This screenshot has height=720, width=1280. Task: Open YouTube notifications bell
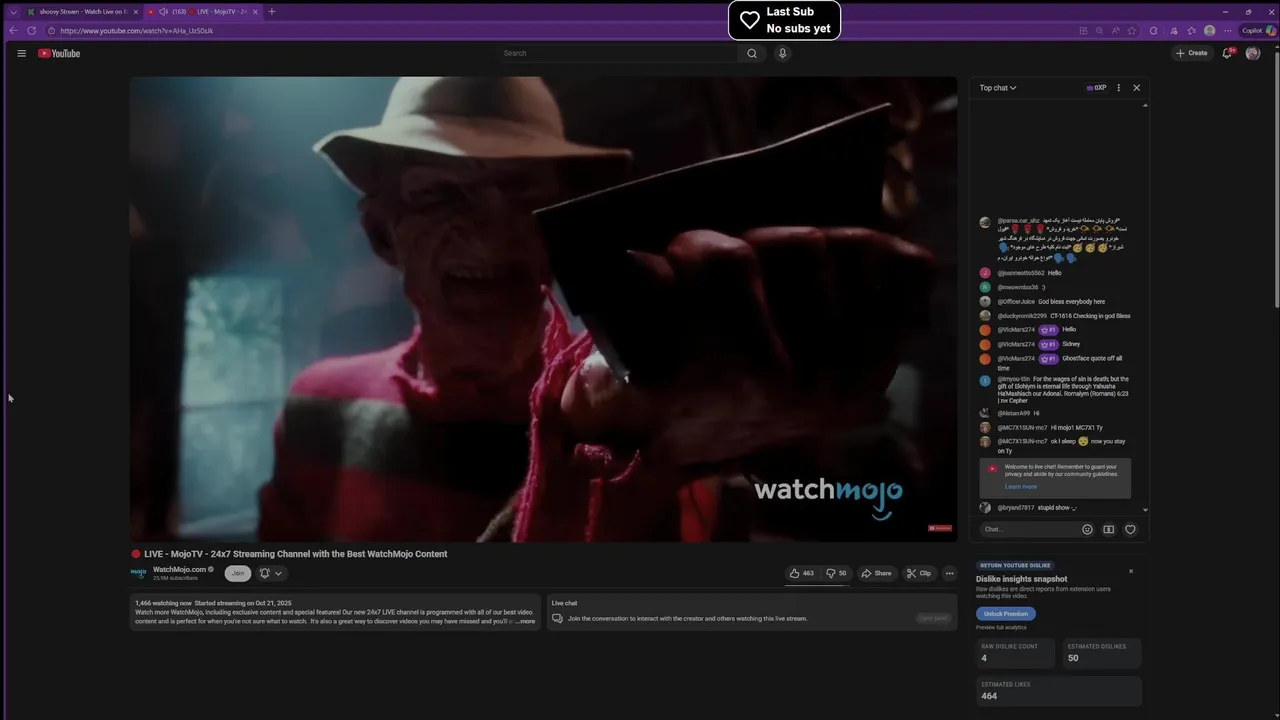click(x=1227, y=53)
